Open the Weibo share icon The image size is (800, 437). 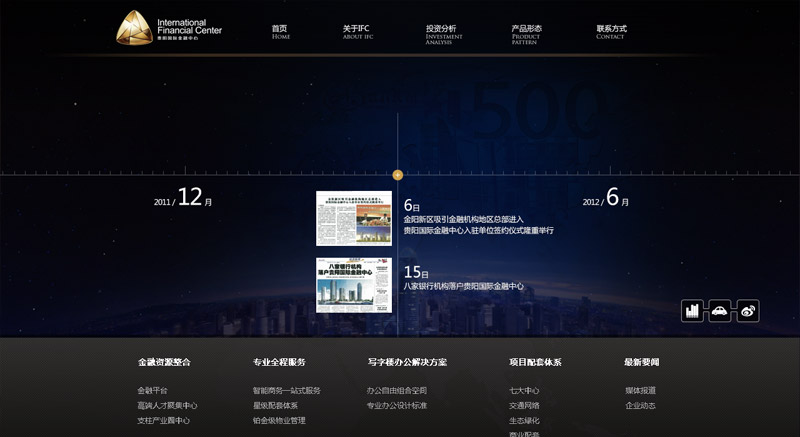coord(748,311)
